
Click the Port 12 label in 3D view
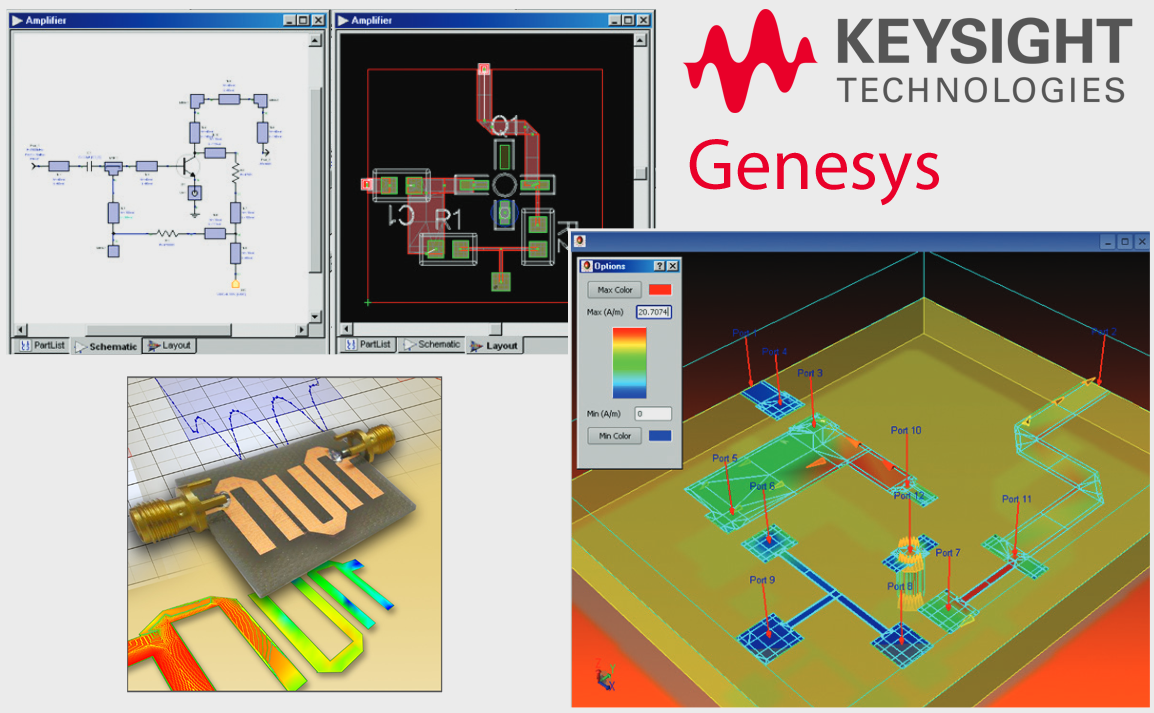pos(908,496)
